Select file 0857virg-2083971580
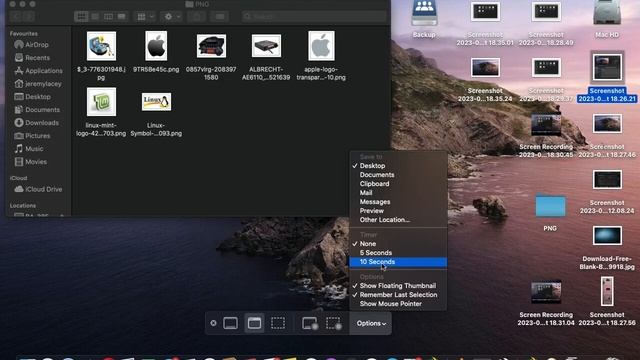This screenshot has height=360, width=640. click(x=211, y=56)
